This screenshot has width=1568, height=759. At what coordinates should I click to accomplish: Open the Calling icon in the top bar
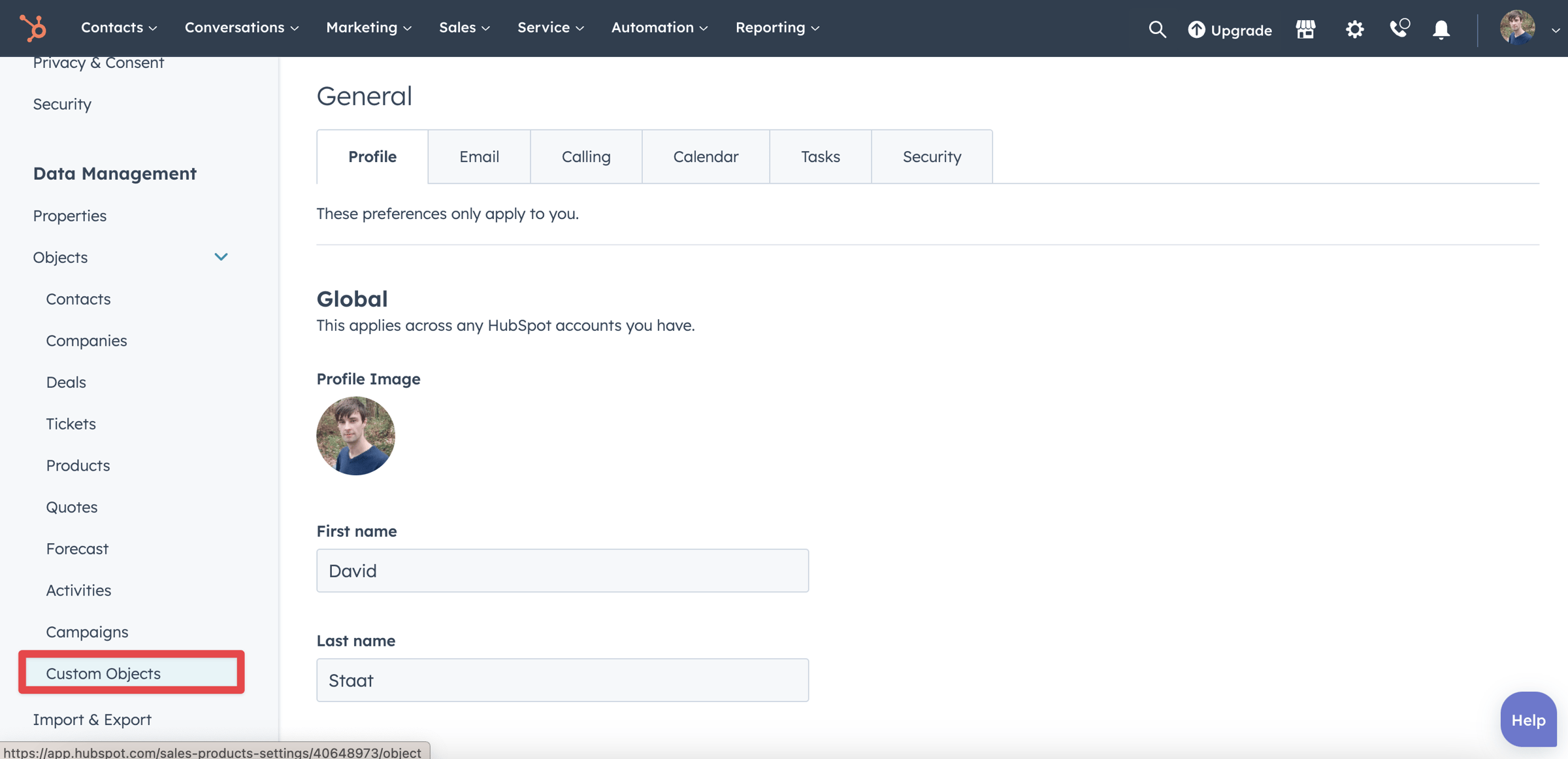click(1399, 29)
